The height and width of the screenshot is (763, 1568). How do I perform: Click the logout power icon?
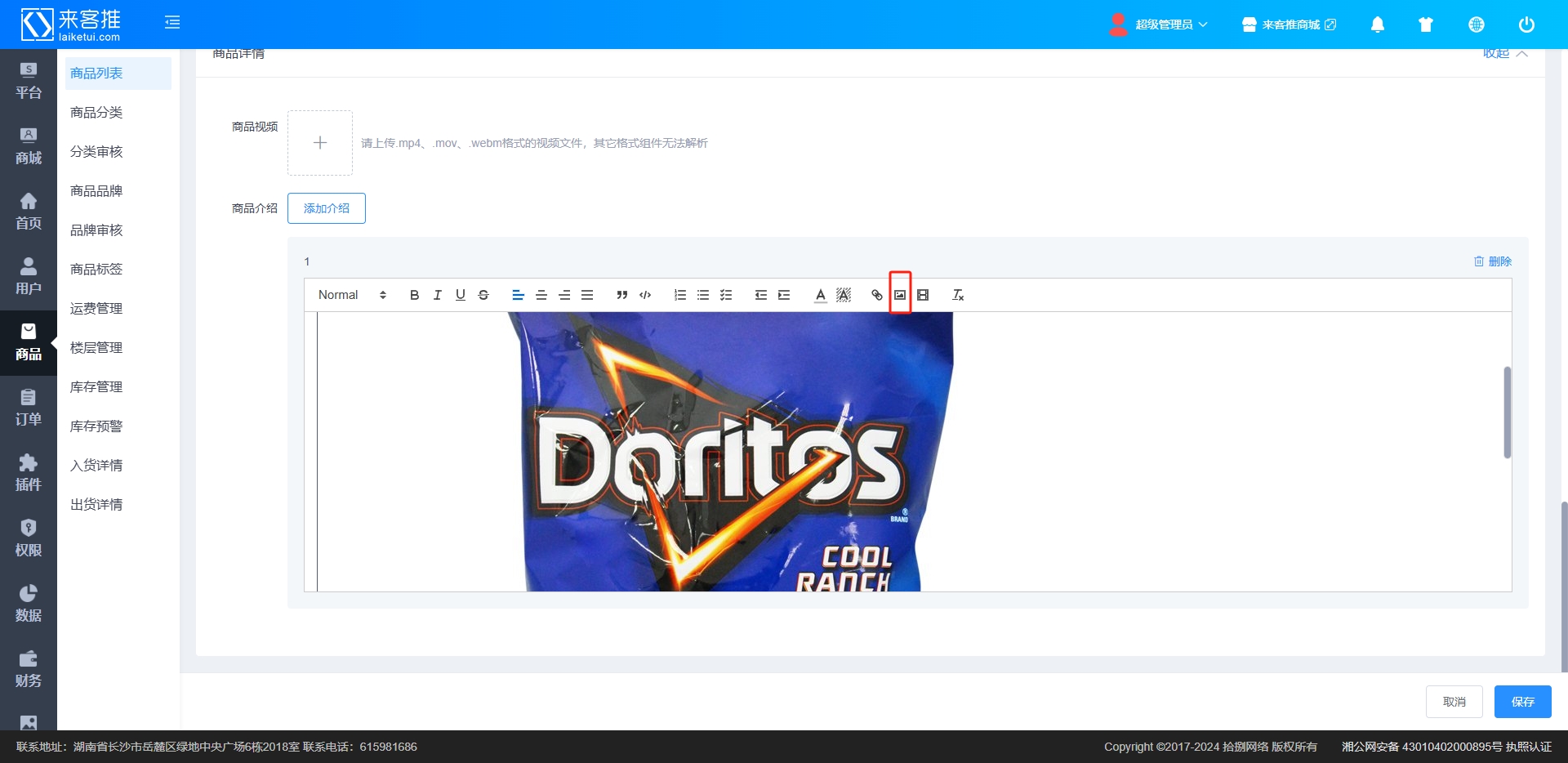1526,25
